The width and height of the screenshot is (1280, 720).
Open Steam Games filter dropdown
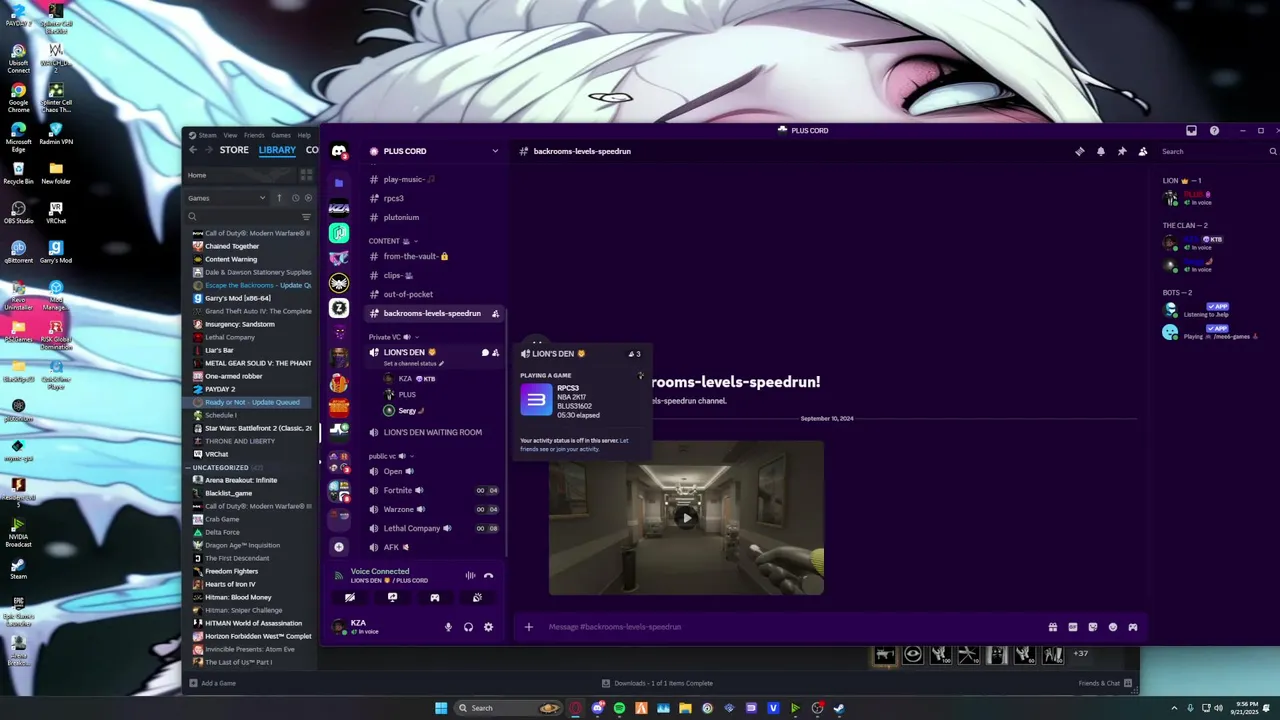pyautogui.click(x=227, y=198)
